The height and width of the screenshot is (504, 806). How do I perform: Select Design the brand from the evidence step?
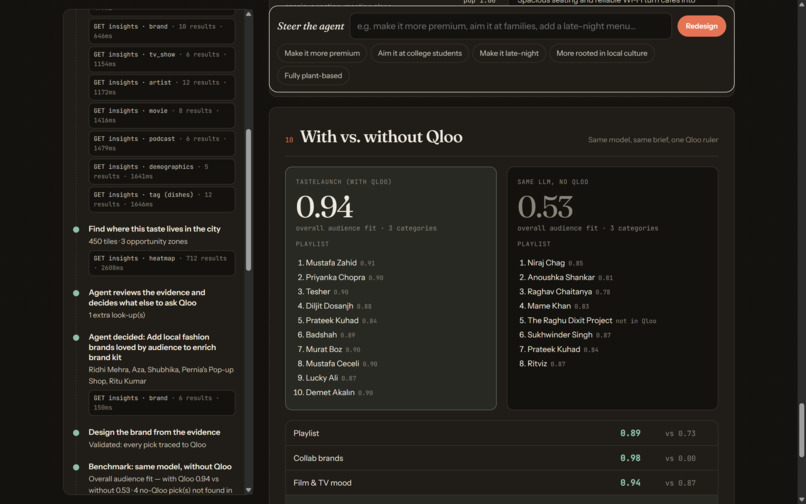click(x=154, y=432)
